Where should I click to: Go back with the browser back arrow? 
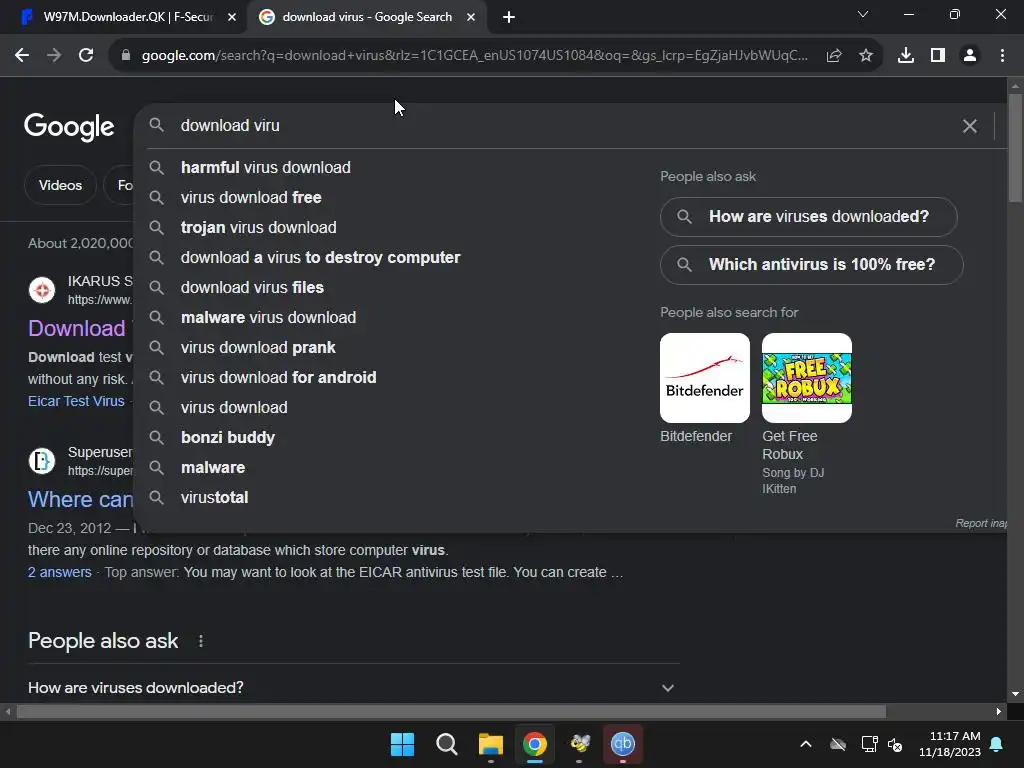click(22, 56)
